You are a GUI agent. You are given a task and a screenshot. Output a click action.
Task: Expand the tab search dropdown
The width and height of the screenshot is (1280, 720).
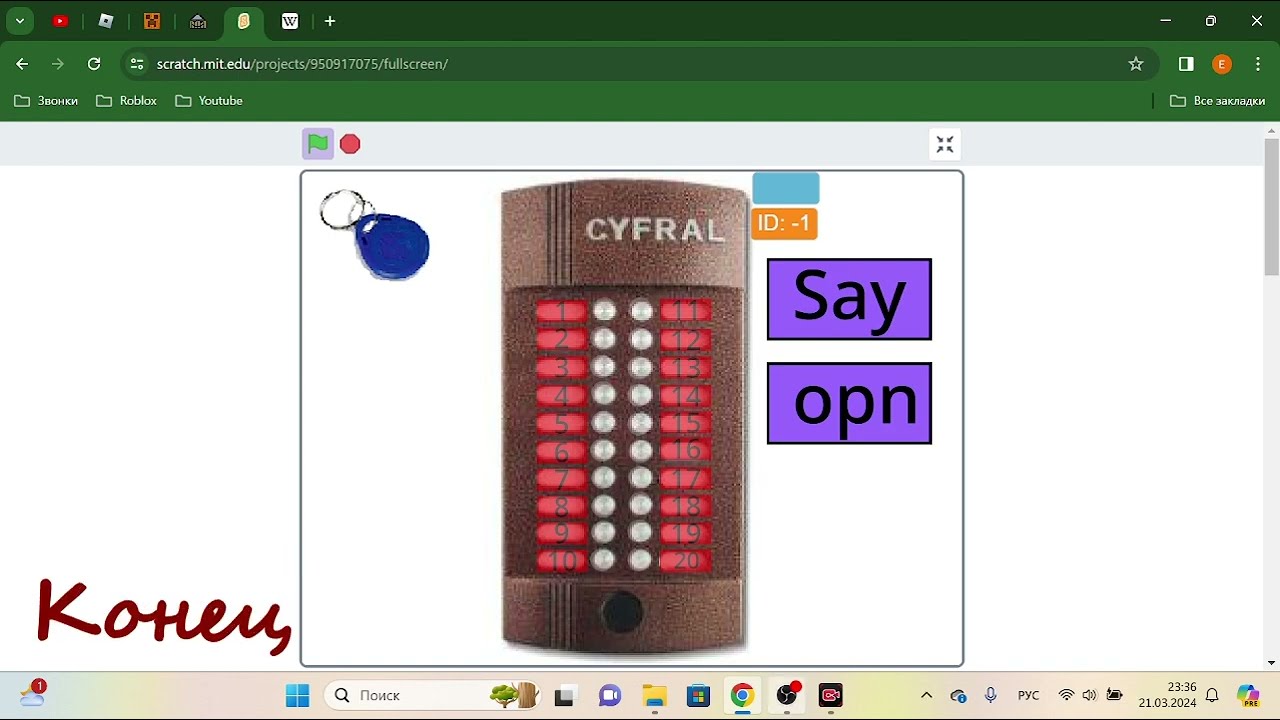pyautogui.click(x=19, y=21)
